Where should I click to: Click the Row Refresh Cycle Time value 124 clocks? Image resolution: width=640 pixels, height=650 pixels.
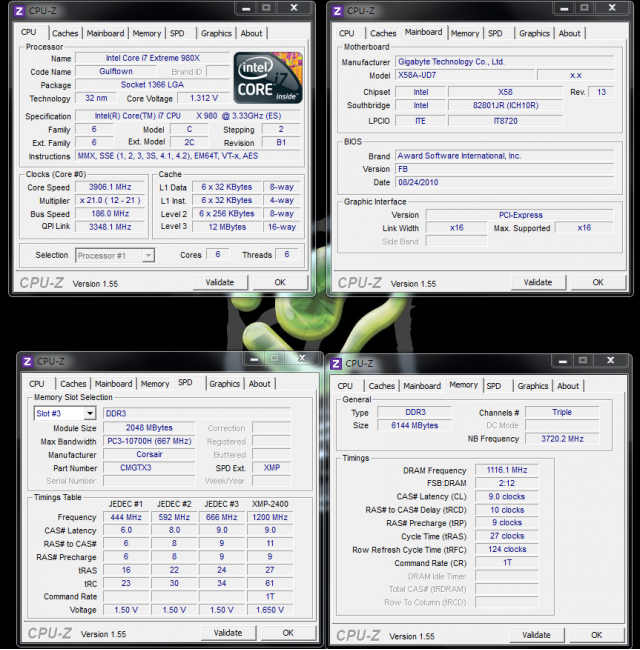(507, 549)
